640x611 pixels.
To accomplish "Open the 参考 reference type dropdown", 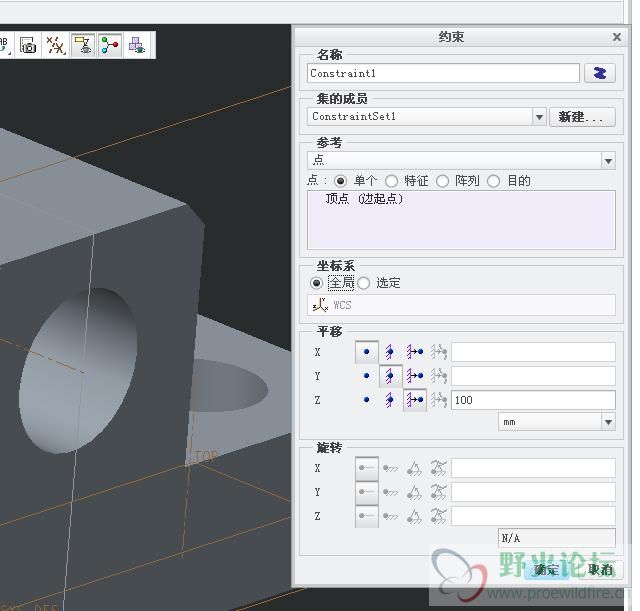I will (608, 161).
